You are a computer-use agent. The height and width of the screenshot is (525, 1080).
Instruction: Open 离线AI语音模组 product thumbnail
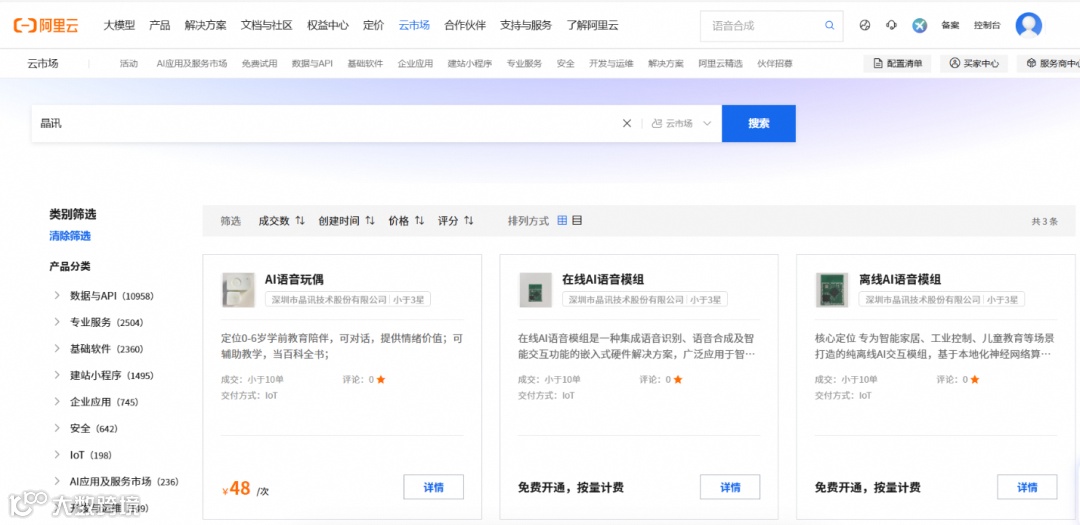832,289
